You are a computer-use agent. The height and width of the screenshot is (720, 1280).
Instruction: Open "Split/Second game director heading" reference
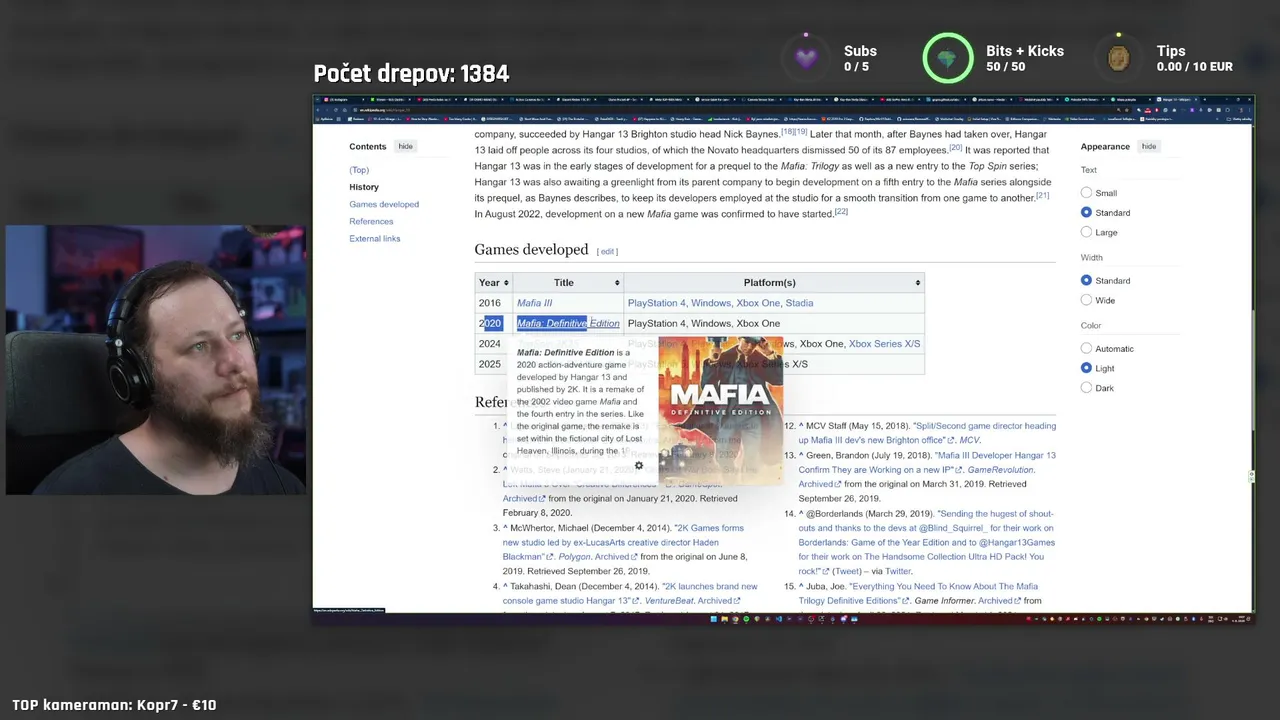click(927, 433)
